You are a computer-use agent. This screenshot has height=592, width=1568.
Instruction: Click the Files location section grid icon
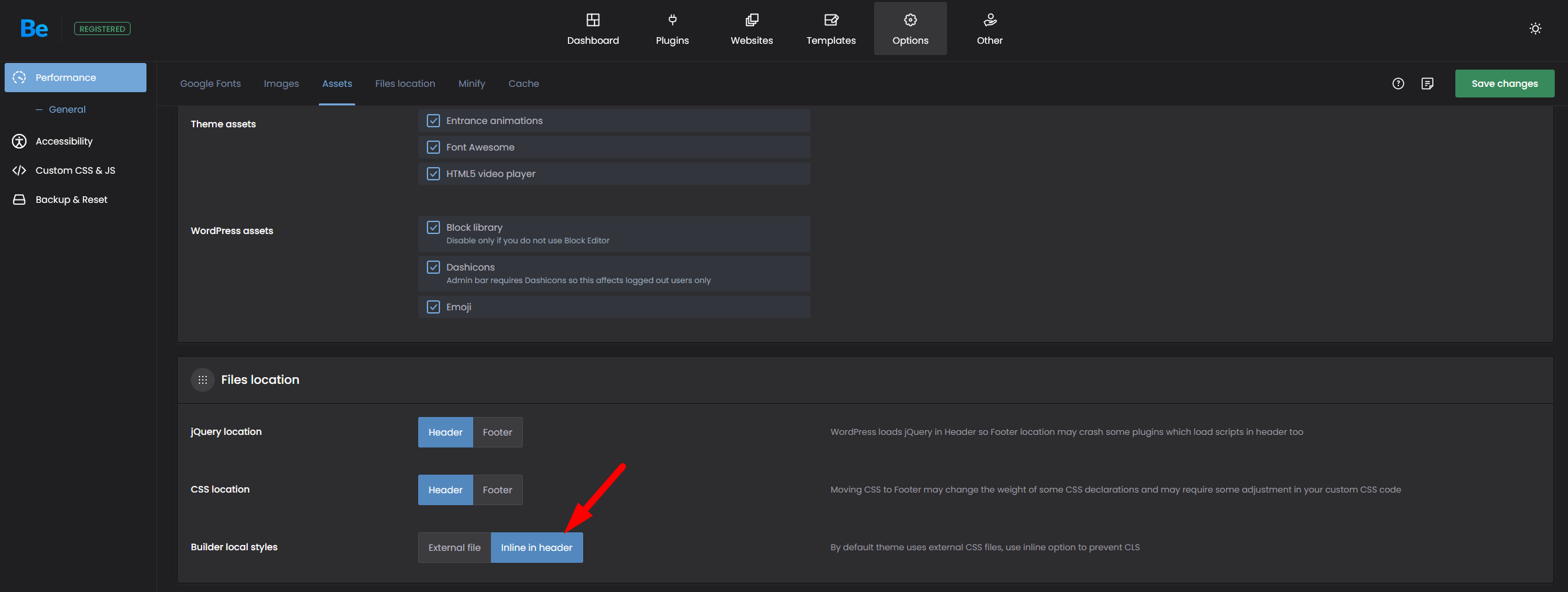tap(203, 380)
